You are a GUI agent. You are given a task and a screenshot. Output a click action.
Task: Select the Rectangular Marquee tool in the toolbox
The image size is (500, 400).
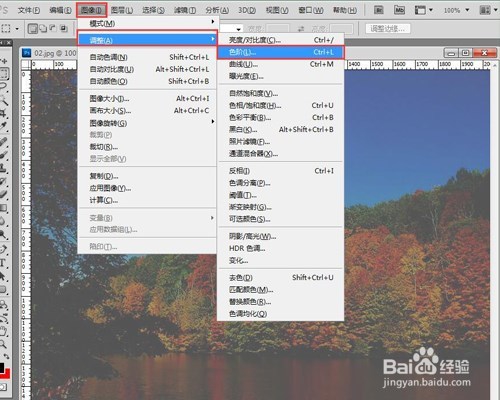pos(4,74)
